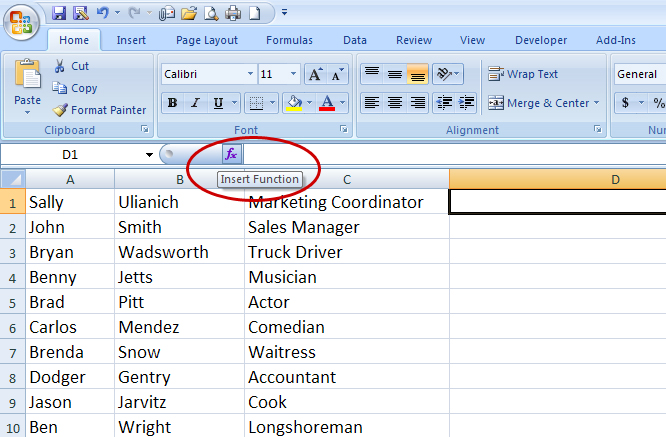The width and height of the screenshot is (666, 437).
Task: Open the Page Layout tab
Action: (x=207, y=40)
